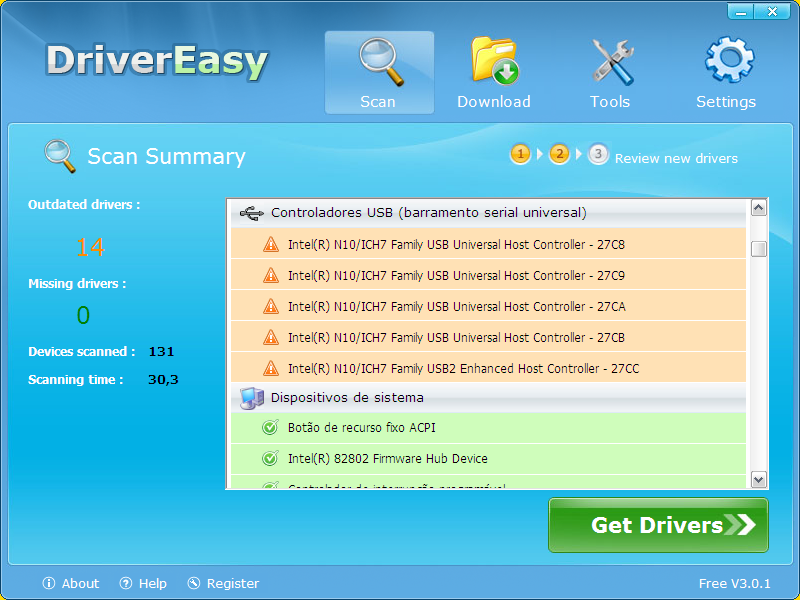Open the Scan tab
The width and height of the screenshot is (800, 600).
tap(379, 72)
